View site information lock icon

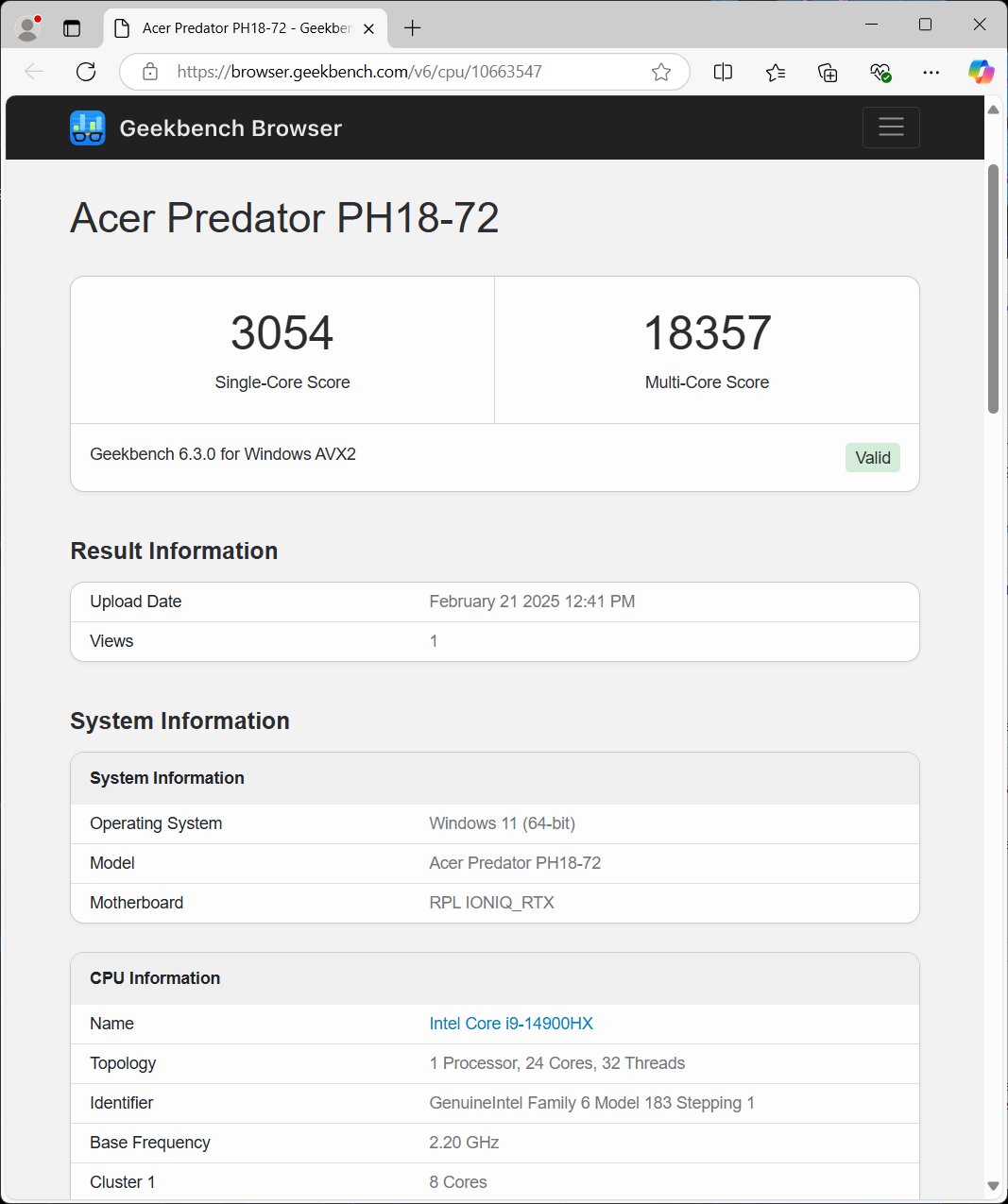[x=150, y=72]
